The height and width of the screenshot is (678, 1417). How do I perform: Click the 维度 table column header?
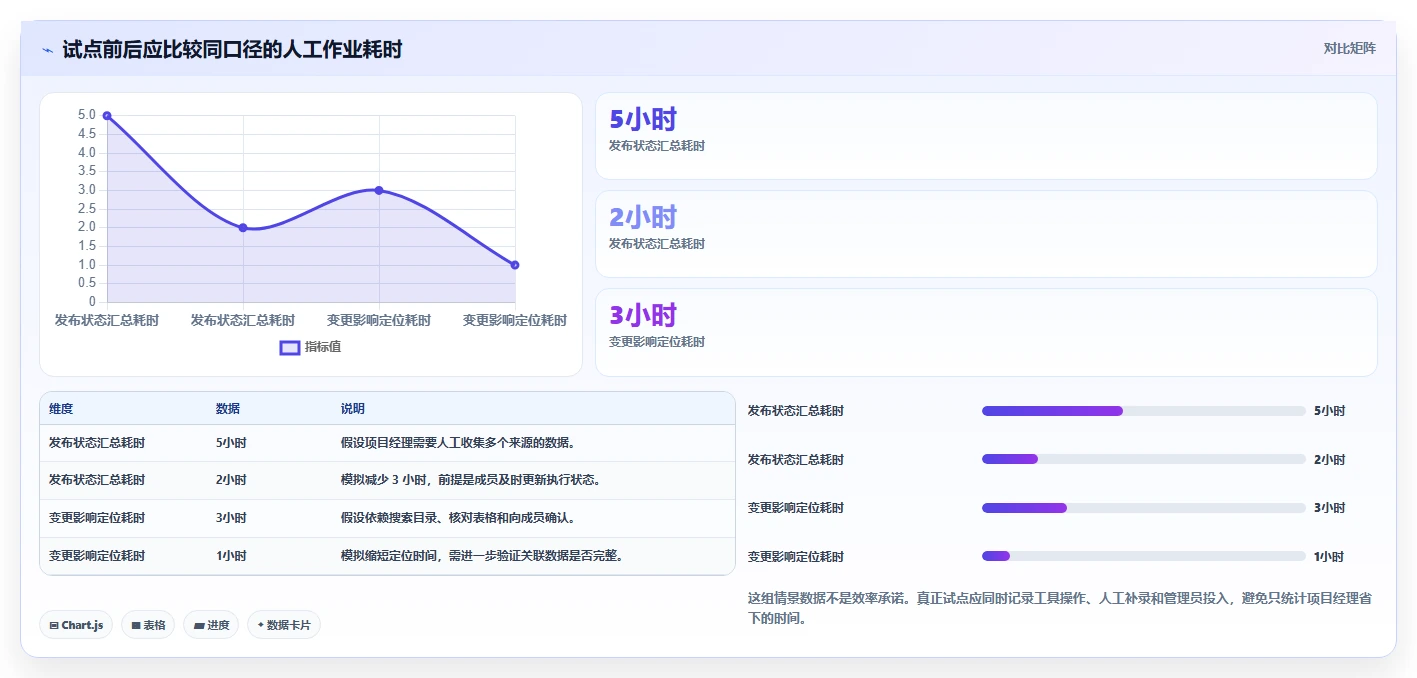[61, 409]
